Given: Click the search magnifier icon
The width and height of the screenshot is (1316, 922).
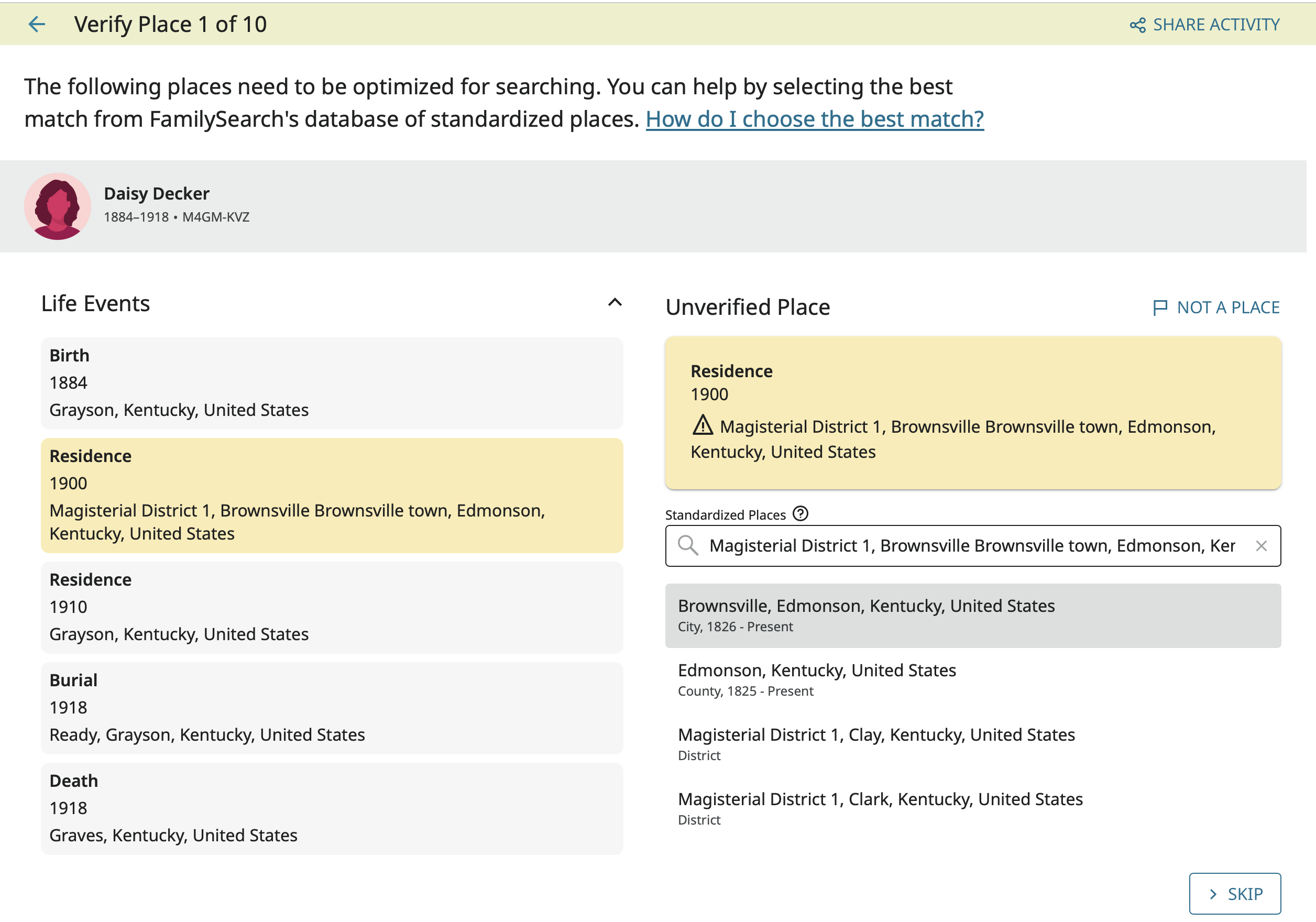Looking at the screenshot, I should pos(688,545).
